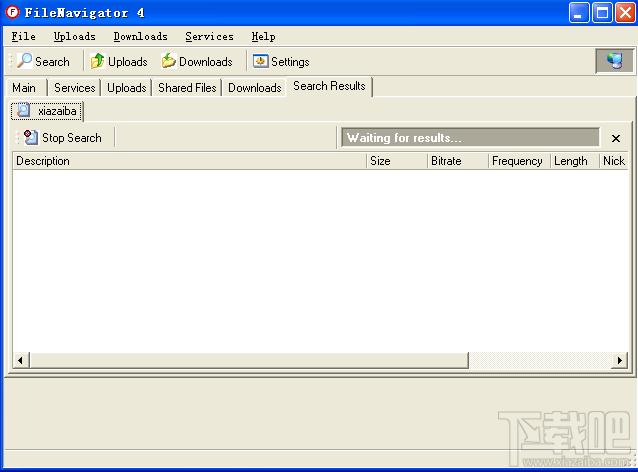Switch to the Uploads tab
The width and height of the screenshot is (638, 472).
(127, 87)
